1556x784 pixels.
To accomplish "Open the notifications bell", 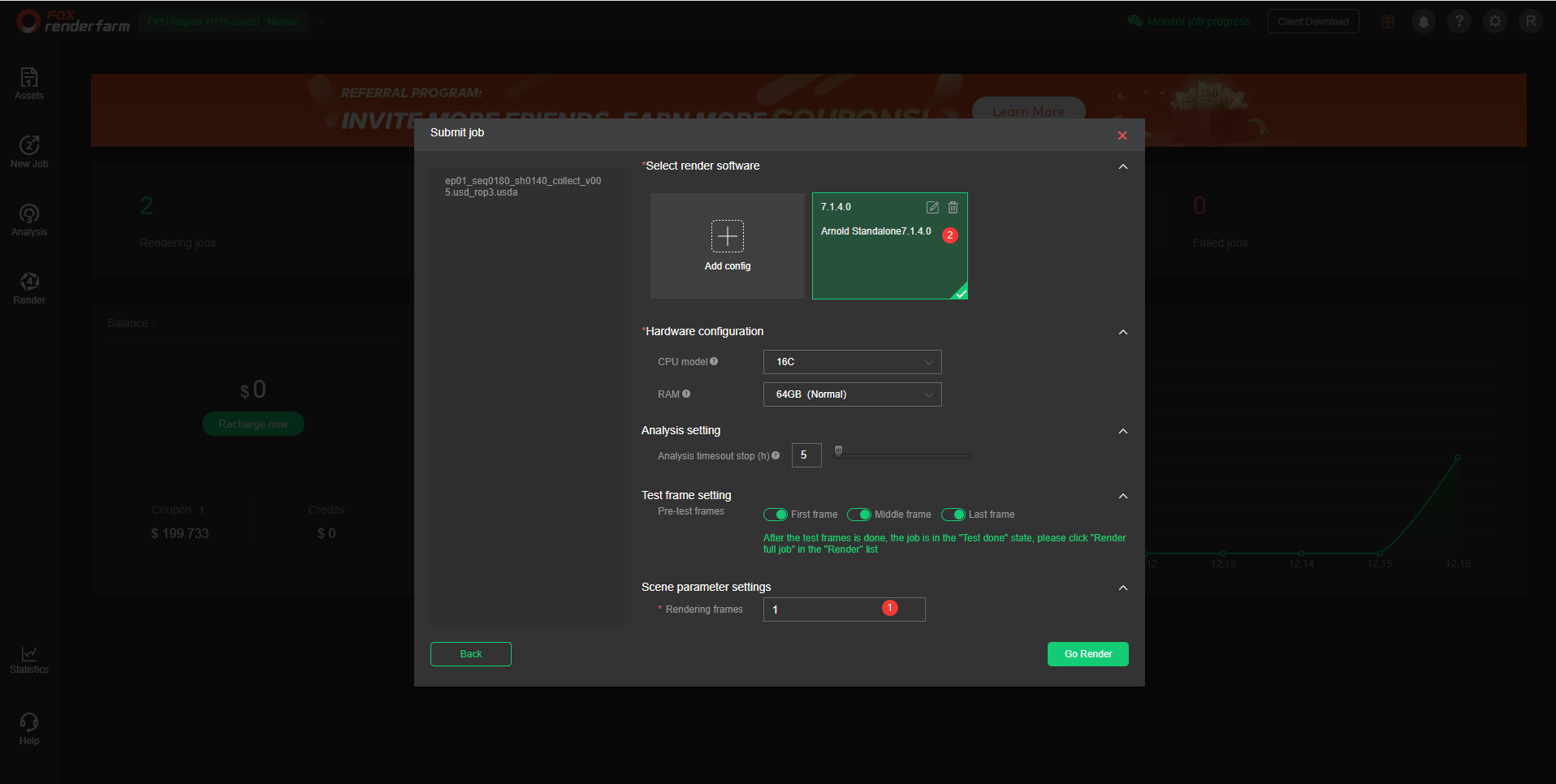I will point(1424,21).
